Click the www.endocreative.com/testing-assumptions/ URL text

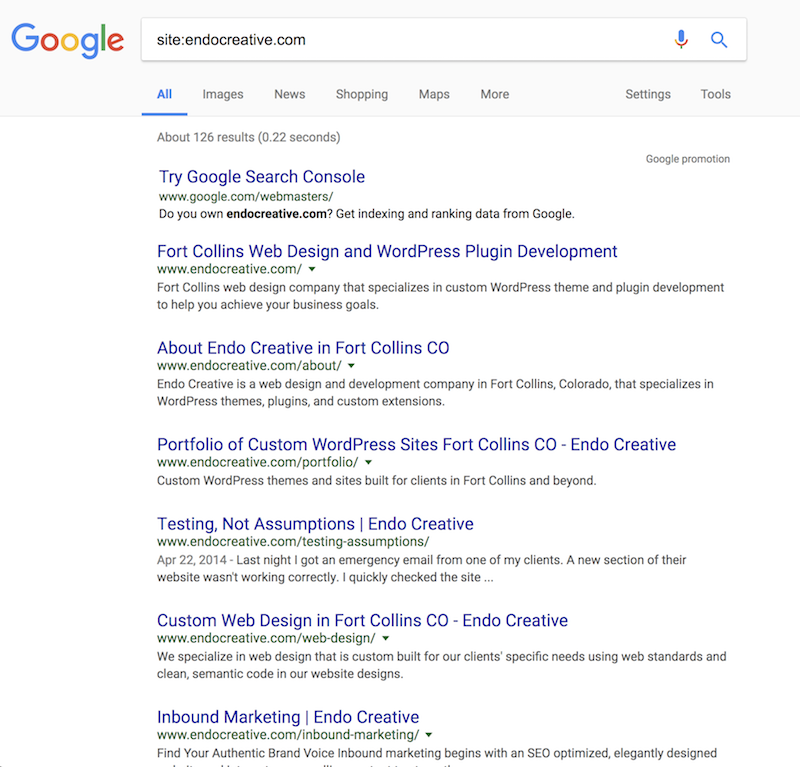[x=293, y=541]
